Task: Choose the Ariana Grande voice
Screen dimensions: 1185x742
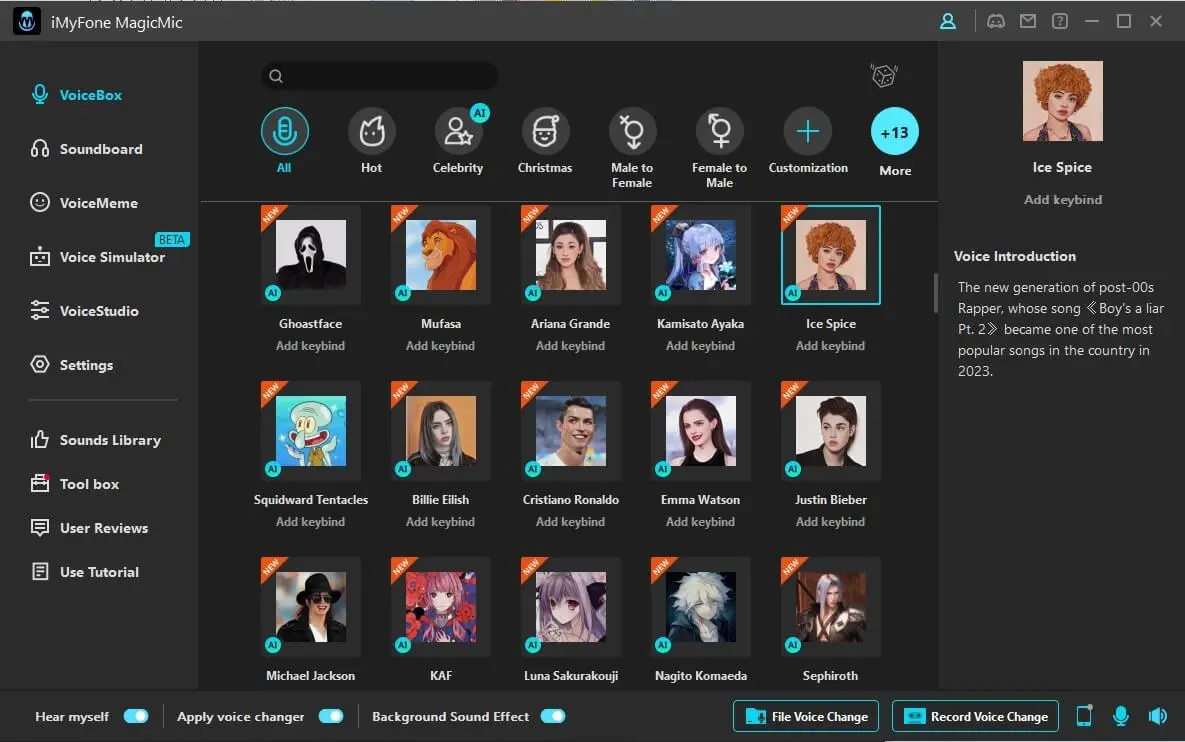Action: [x=571, y=255]
